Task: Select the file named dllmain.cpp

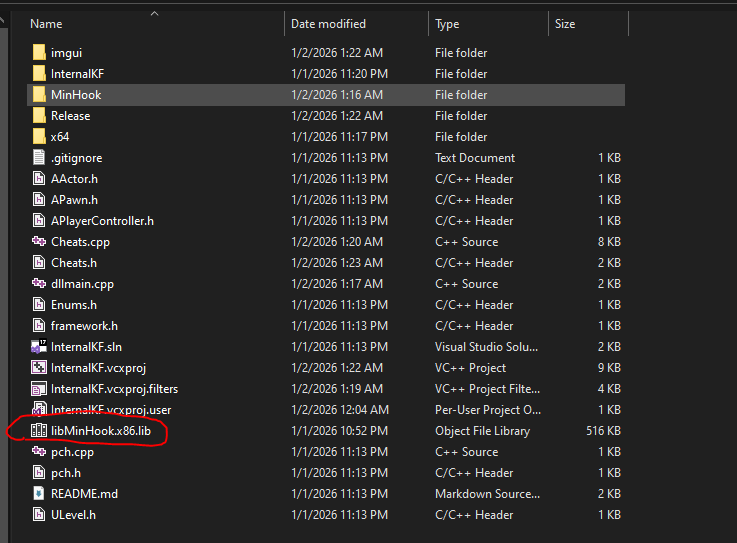Action: (x=82, y=284)
